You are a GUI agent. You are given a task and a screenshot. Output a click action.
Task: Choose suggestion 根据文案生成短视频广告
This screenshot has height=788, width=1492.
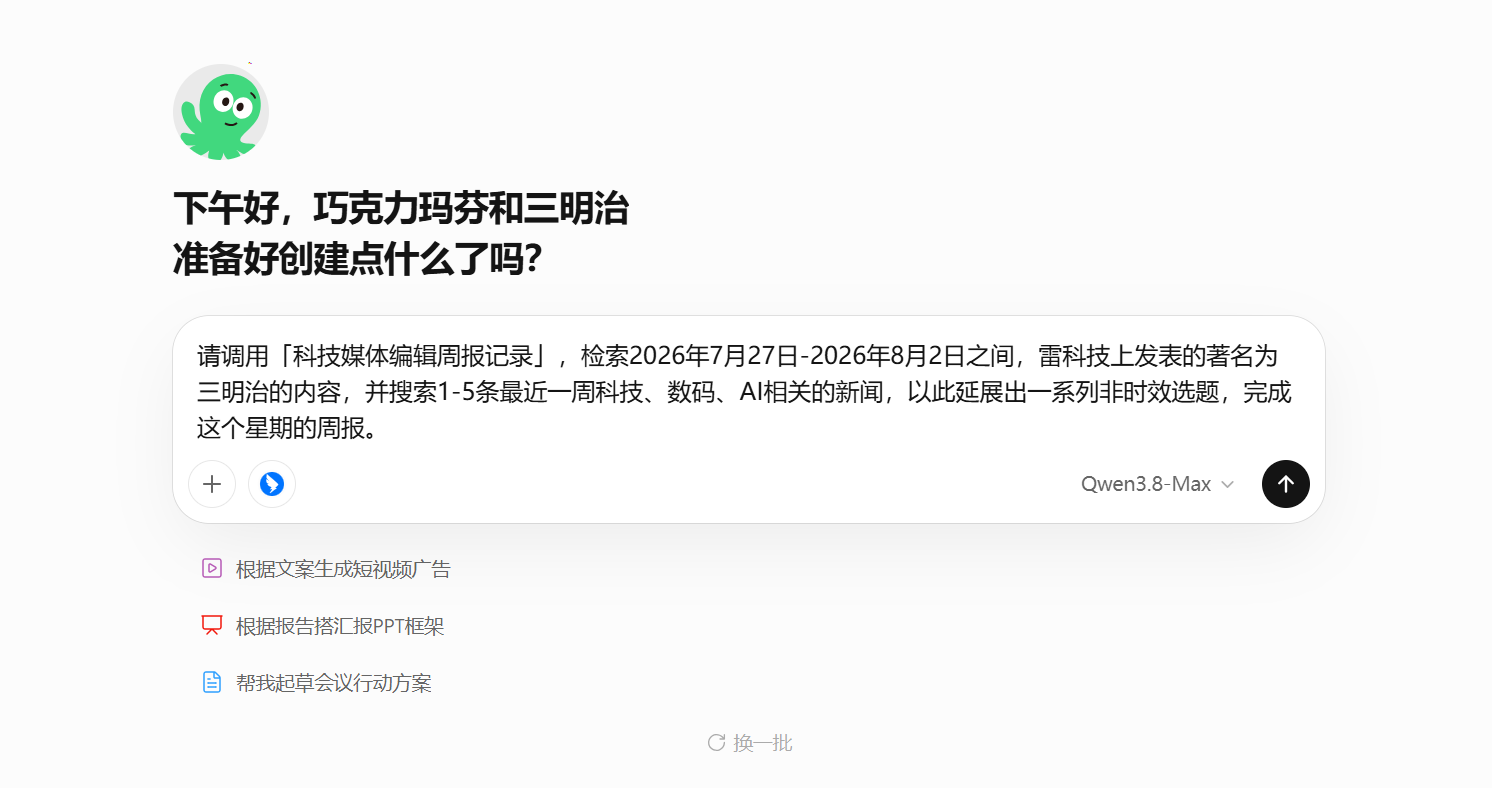click(x=343, y=569)
